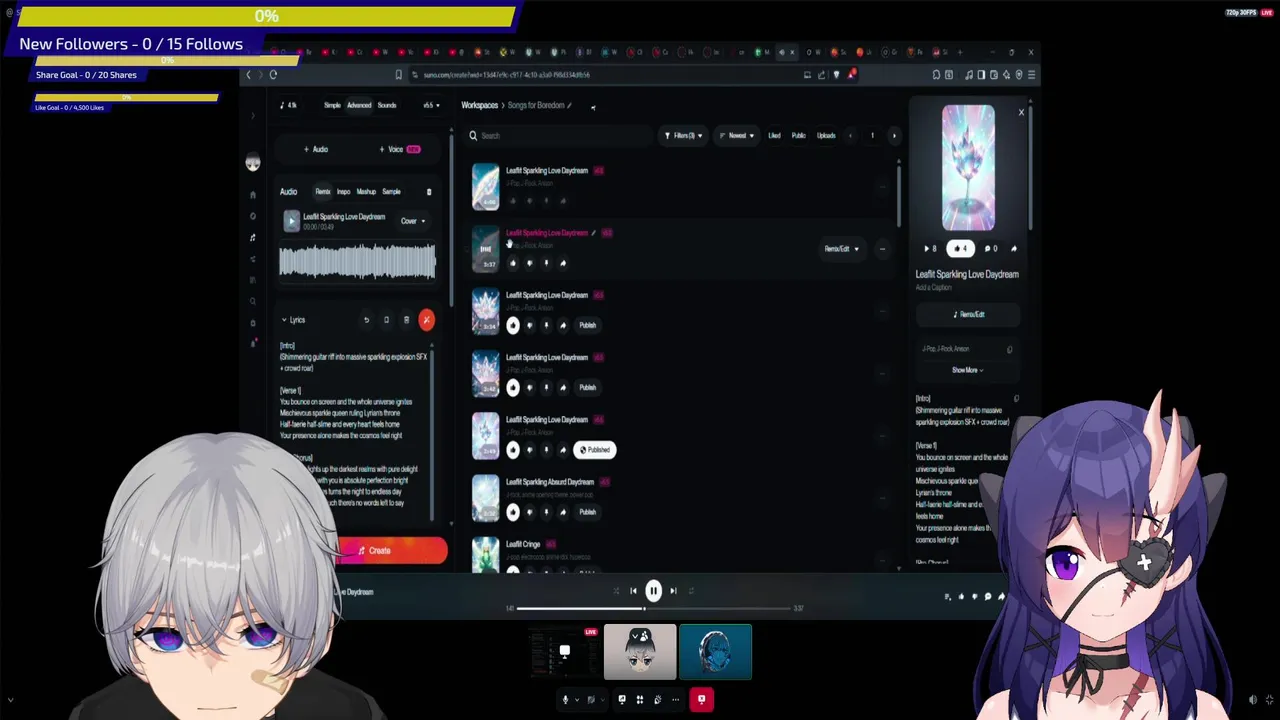This screenshot has width=1280, height=720.
Task: Pause the currently playing song
Action: pos(653,591)
